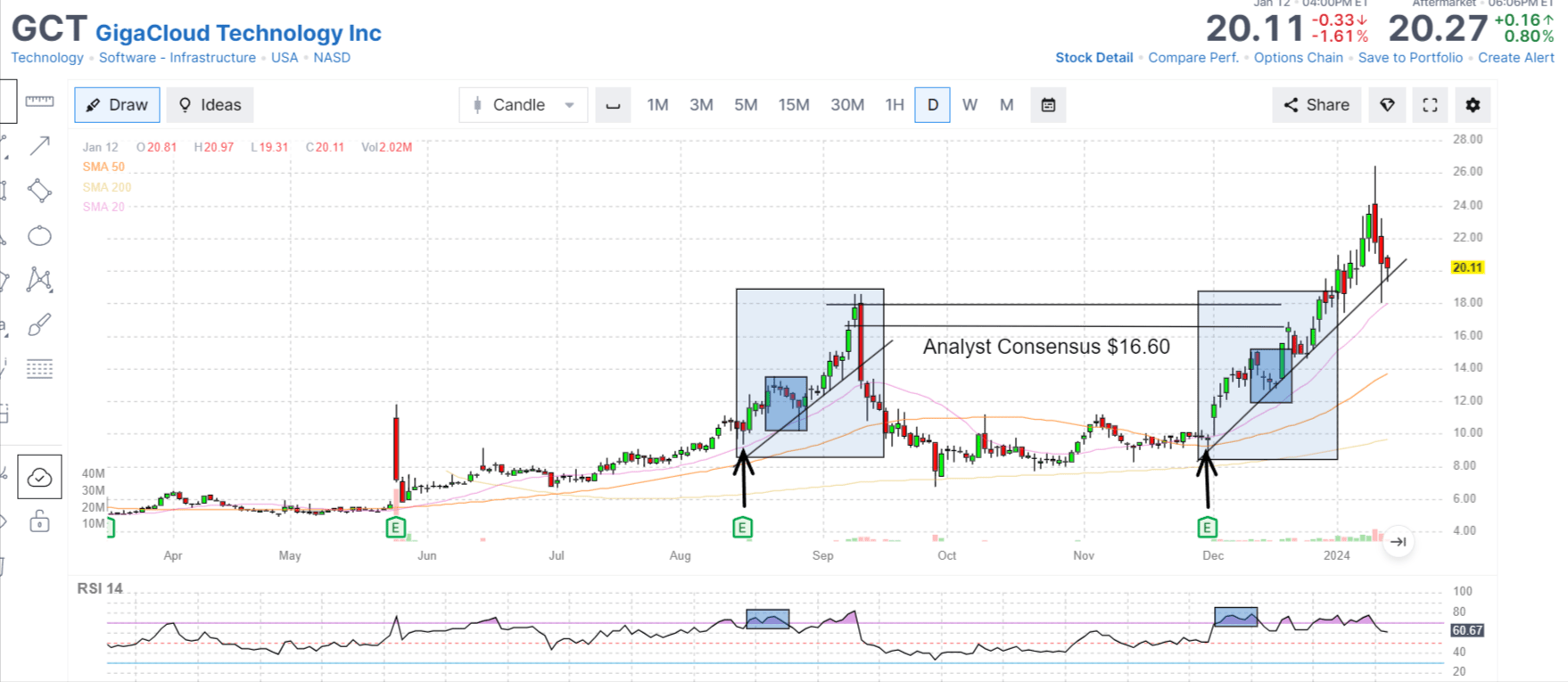Switch to the 1H timeframe

click(x=895, y=105)
